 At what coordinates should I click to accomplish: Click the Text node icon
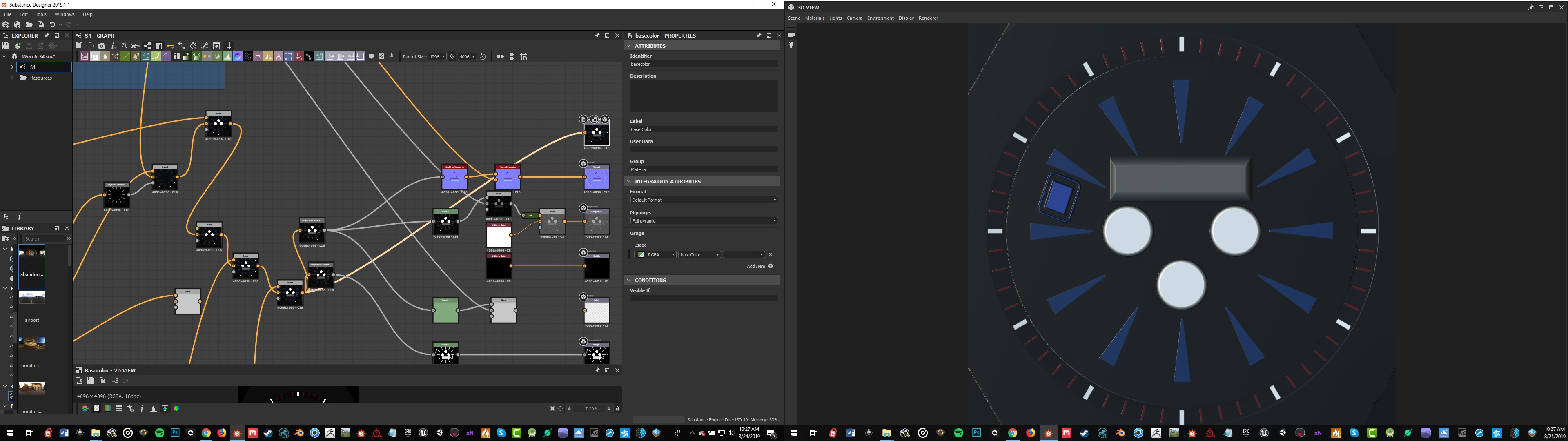pyautogui.click(x=279, y=57)
